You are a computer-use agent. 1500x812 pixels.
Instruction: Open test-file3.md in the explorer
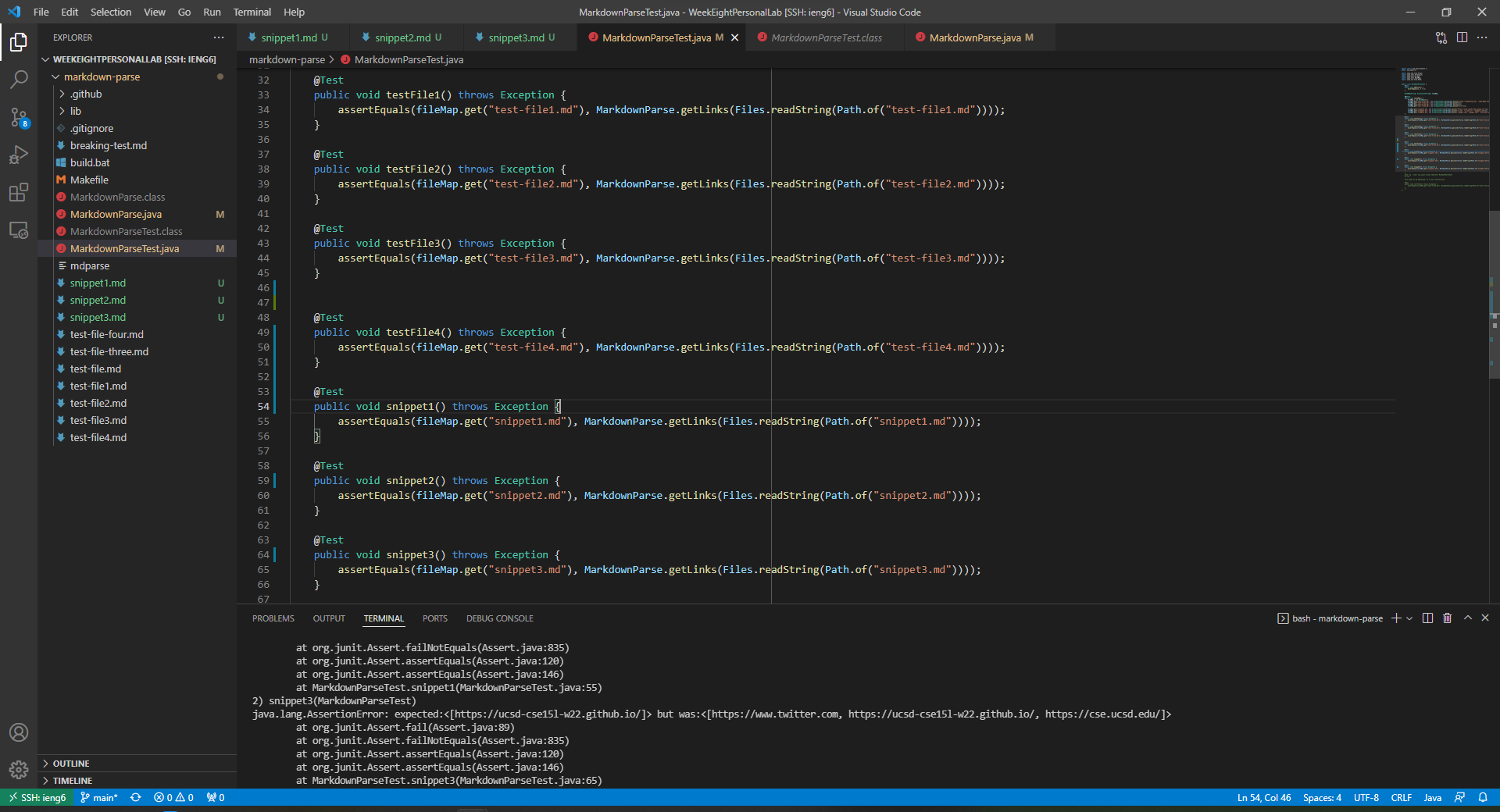pyautogui.click(x=98, y=420)
